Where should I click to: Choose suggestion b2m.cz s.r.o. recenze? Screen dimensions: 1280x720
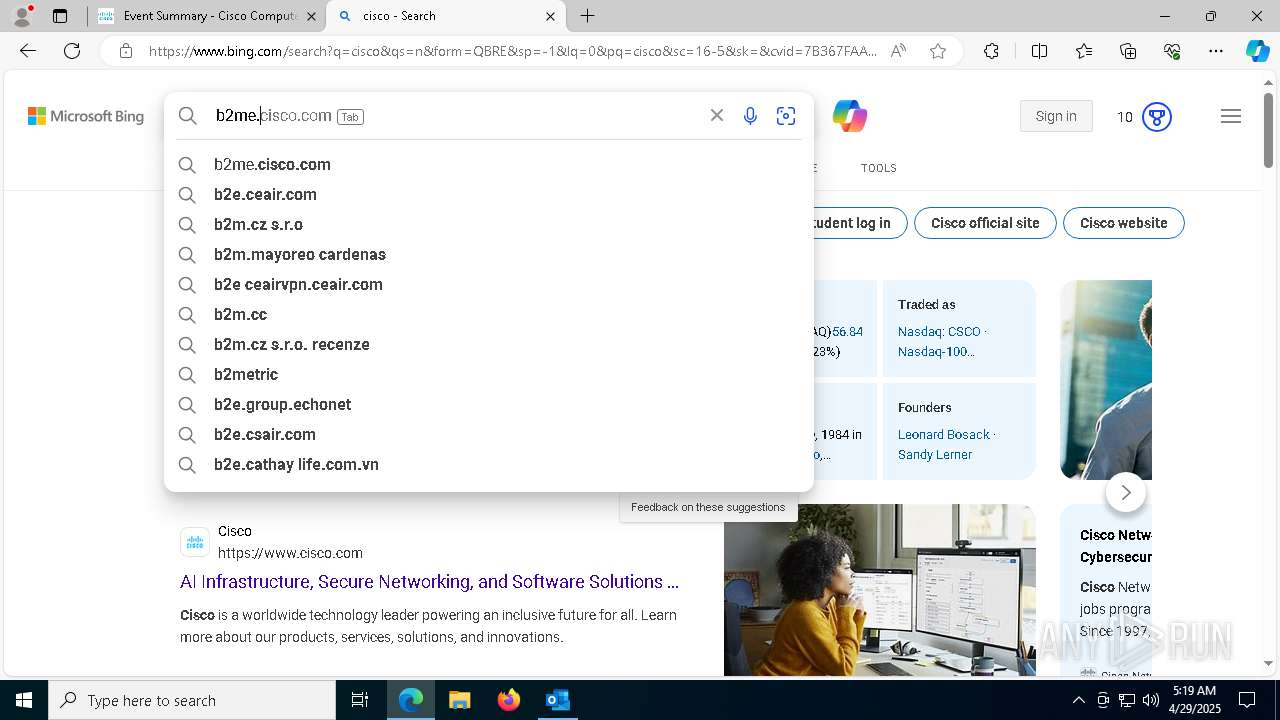488,344
